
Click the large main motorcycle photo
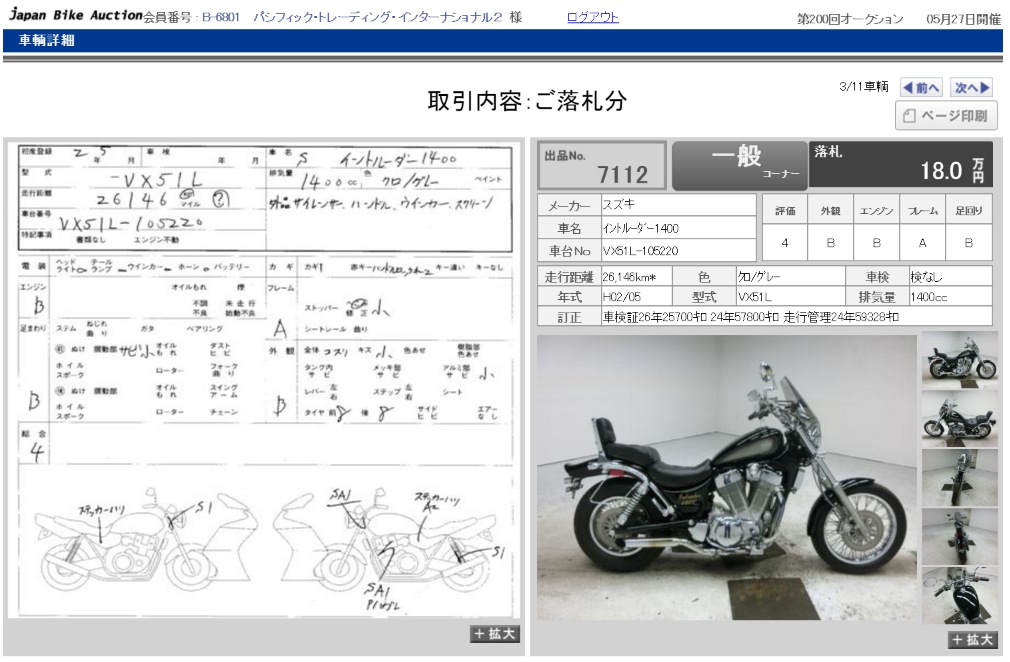pyautogui.click(x=726, y=477)
